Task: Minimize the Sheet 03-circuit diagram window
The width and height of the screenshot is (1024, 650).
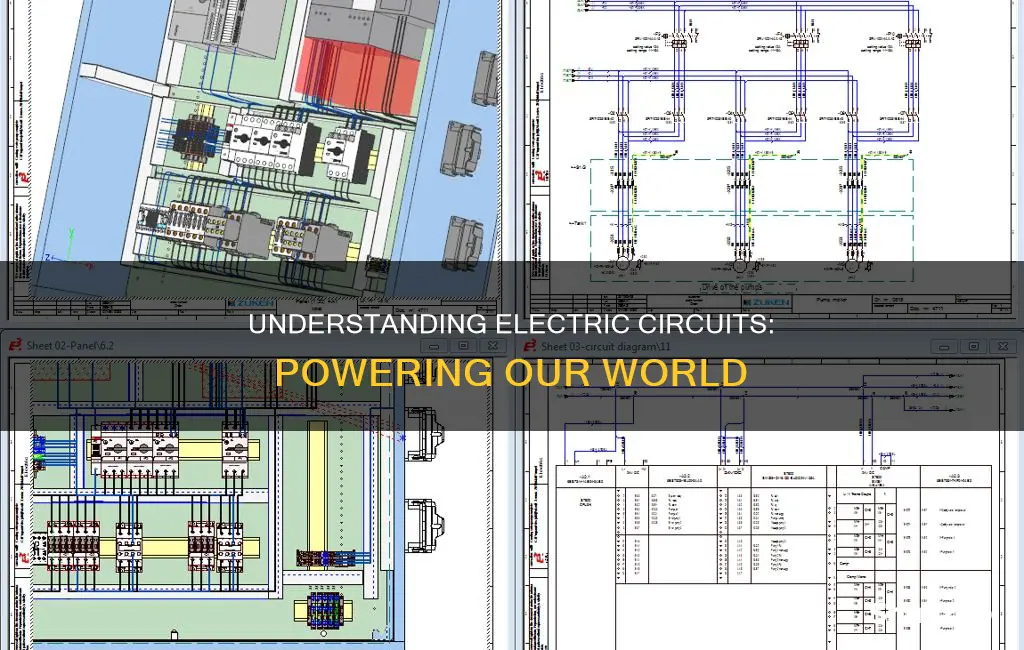Action: tap(944, 346)
